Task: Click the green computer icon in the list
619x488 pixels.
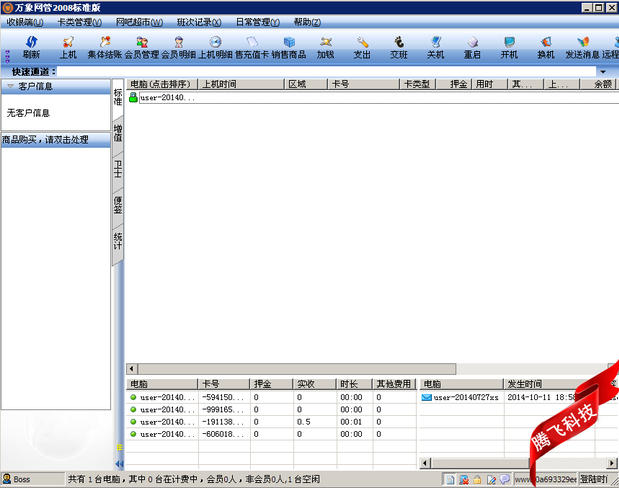Action: coord(133,97)
